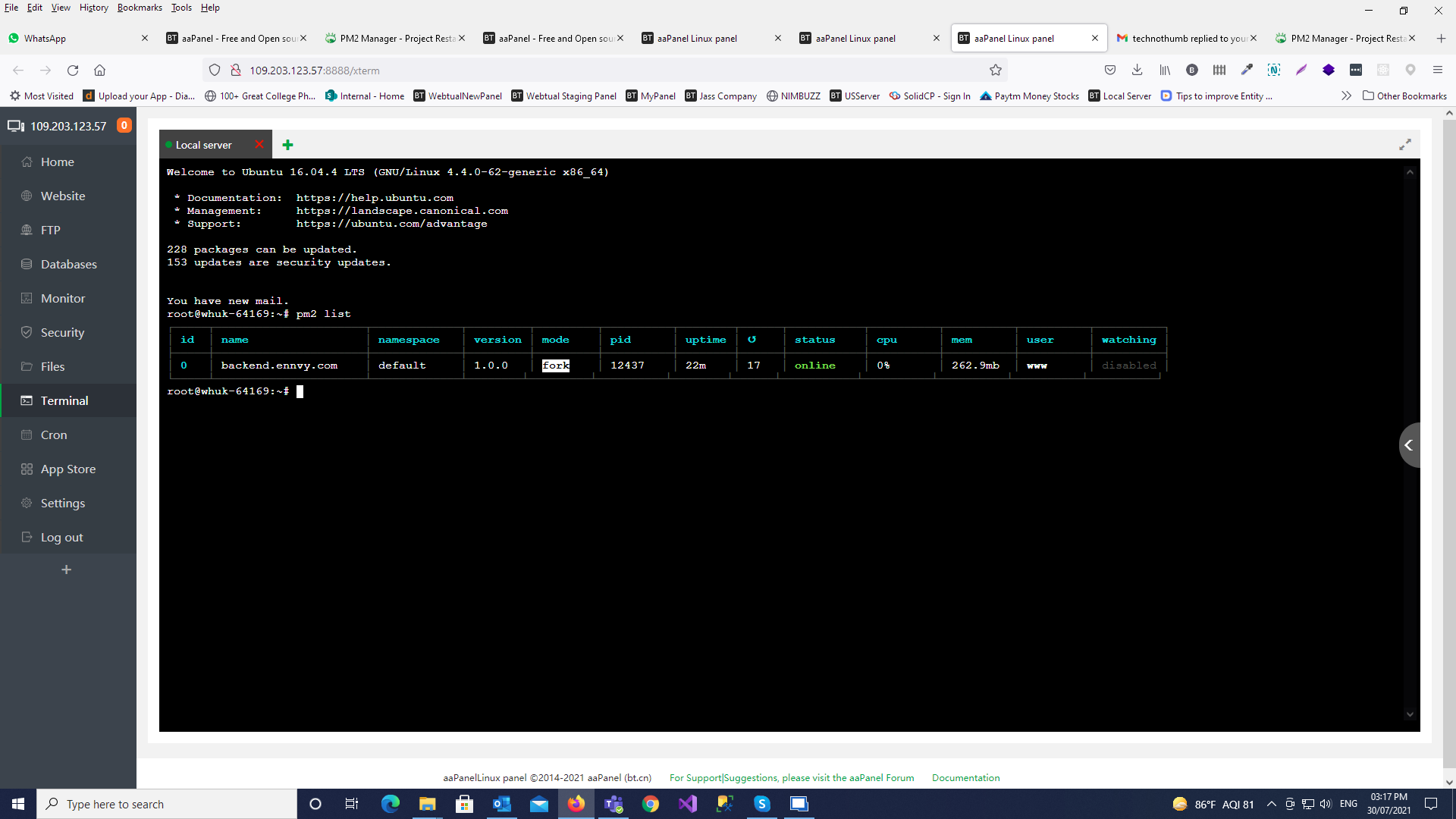1456x819 pixels.
Task: Open Firefox application hamburger menu
Action: pyautogui.click(x=1437, y=70)
